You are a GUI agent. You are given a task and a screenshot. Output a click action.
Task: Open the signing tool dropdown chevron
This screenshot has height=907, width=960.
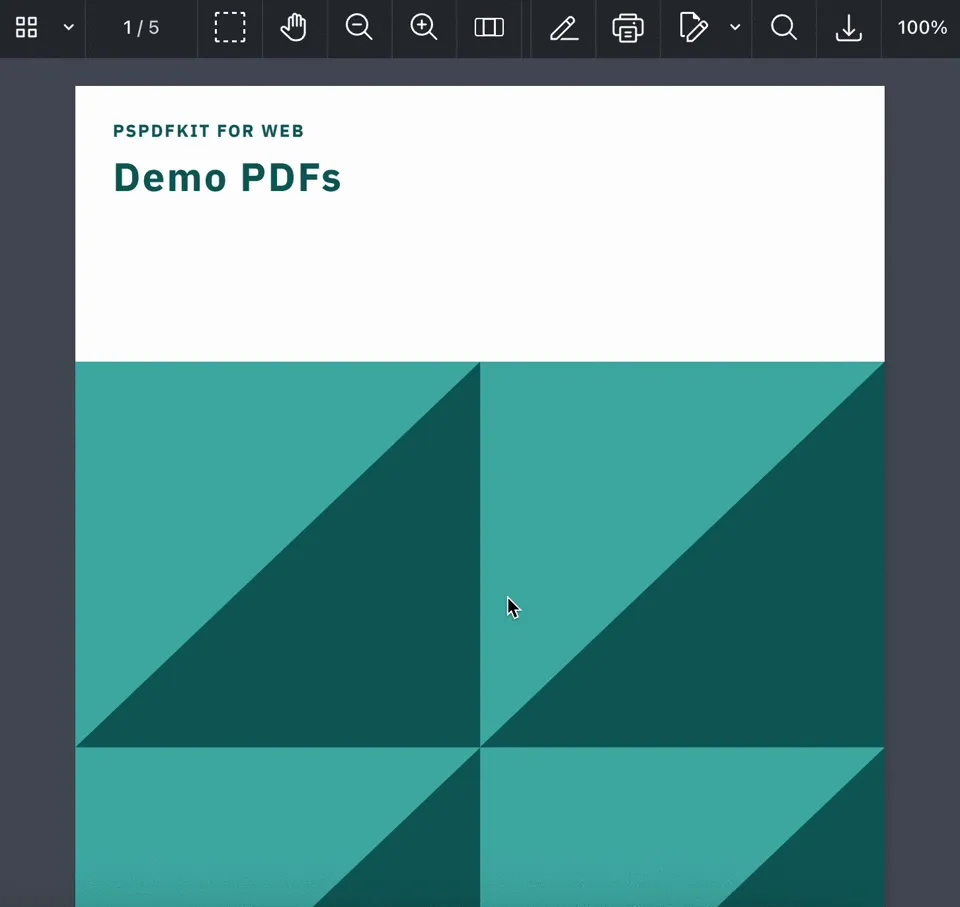[736, 28]
